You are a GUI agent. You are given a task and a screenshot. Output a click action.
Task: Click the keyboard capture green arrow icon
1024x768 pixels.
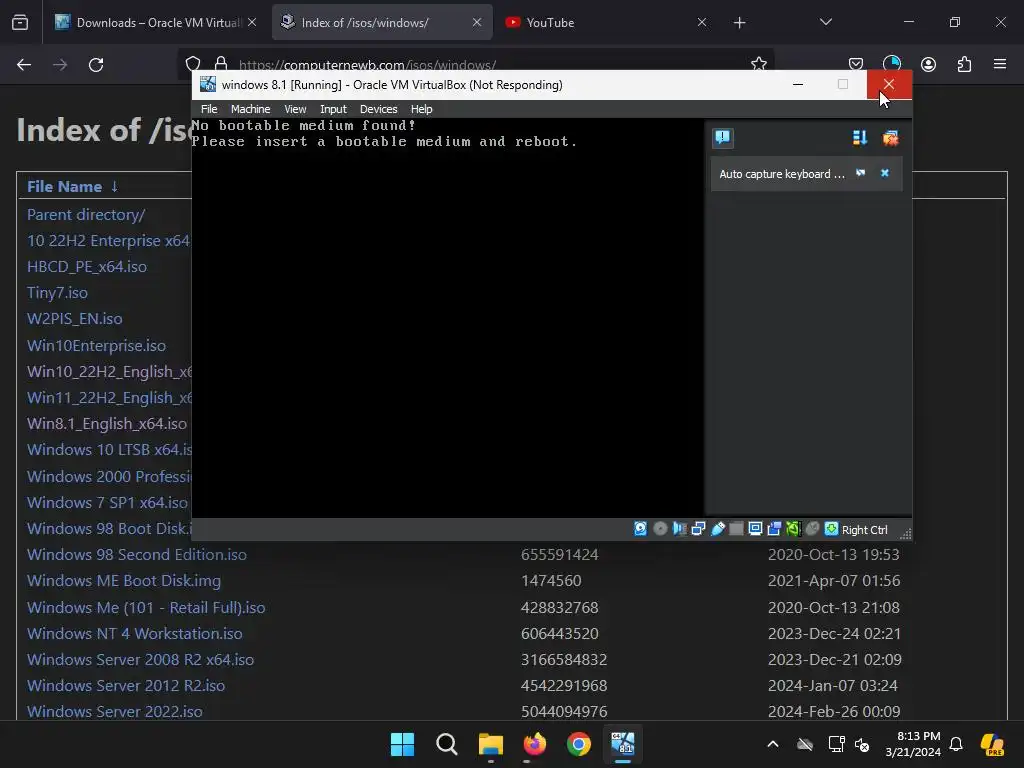click(x=831, y=529)
